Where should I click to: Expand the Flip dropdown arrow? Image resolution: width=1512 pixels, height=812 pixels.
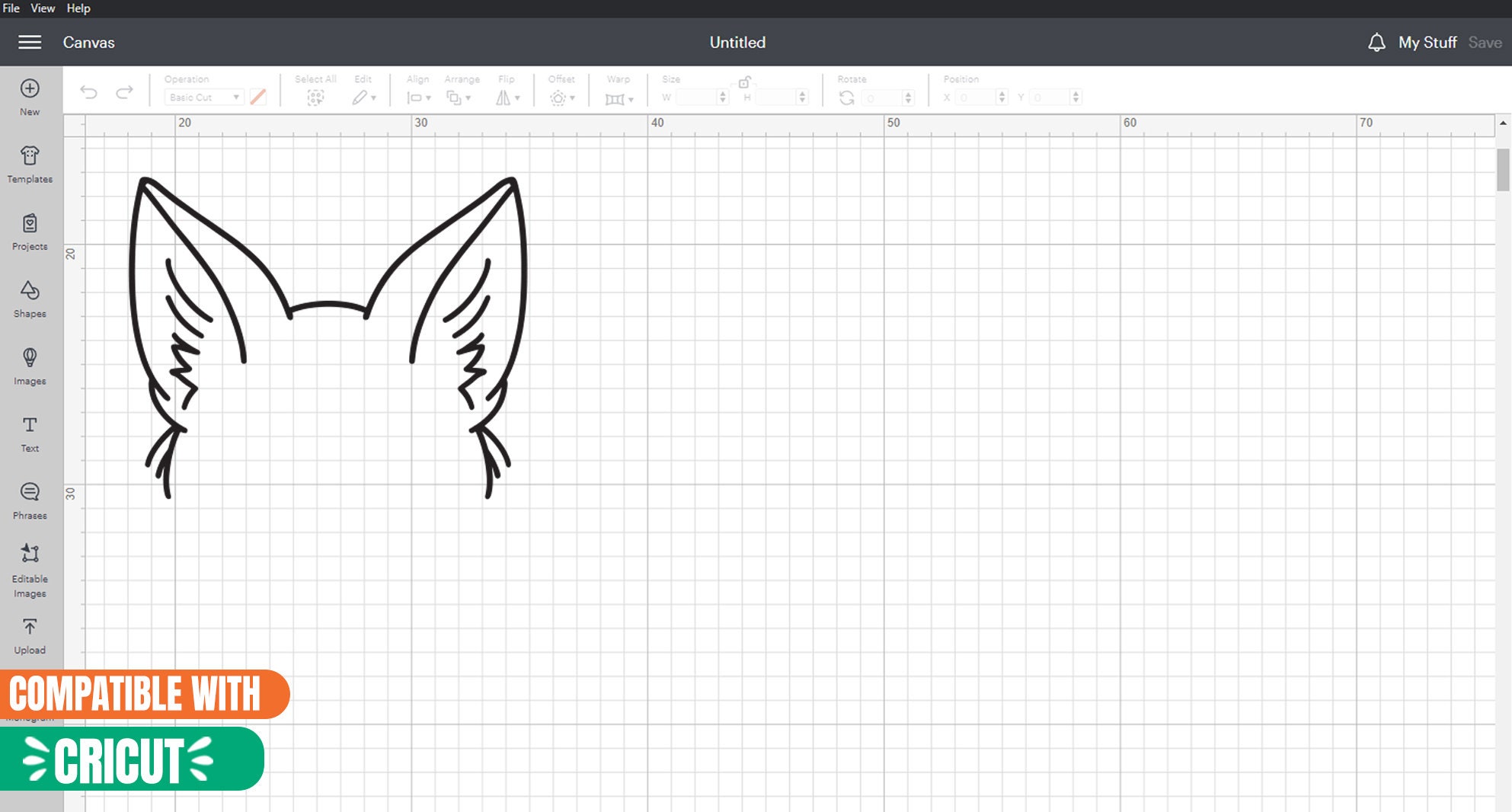pos(517,98)
